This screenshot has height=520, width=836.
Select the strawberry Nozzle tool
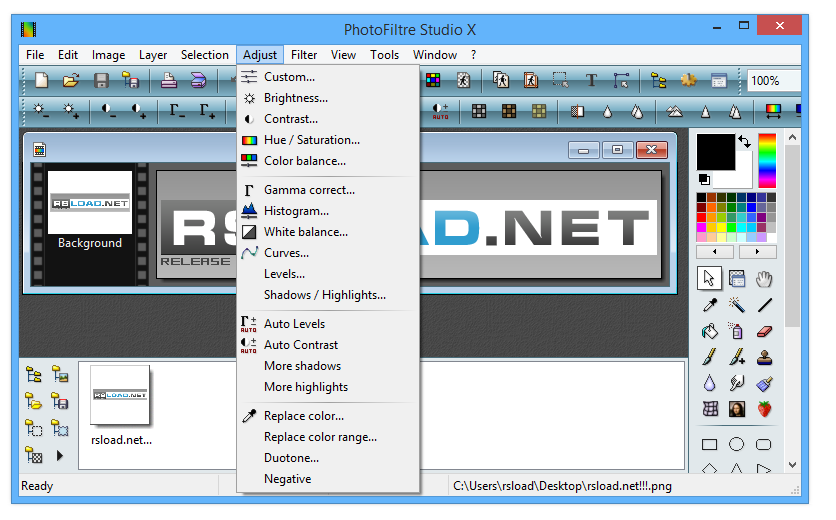coord(765,409)
